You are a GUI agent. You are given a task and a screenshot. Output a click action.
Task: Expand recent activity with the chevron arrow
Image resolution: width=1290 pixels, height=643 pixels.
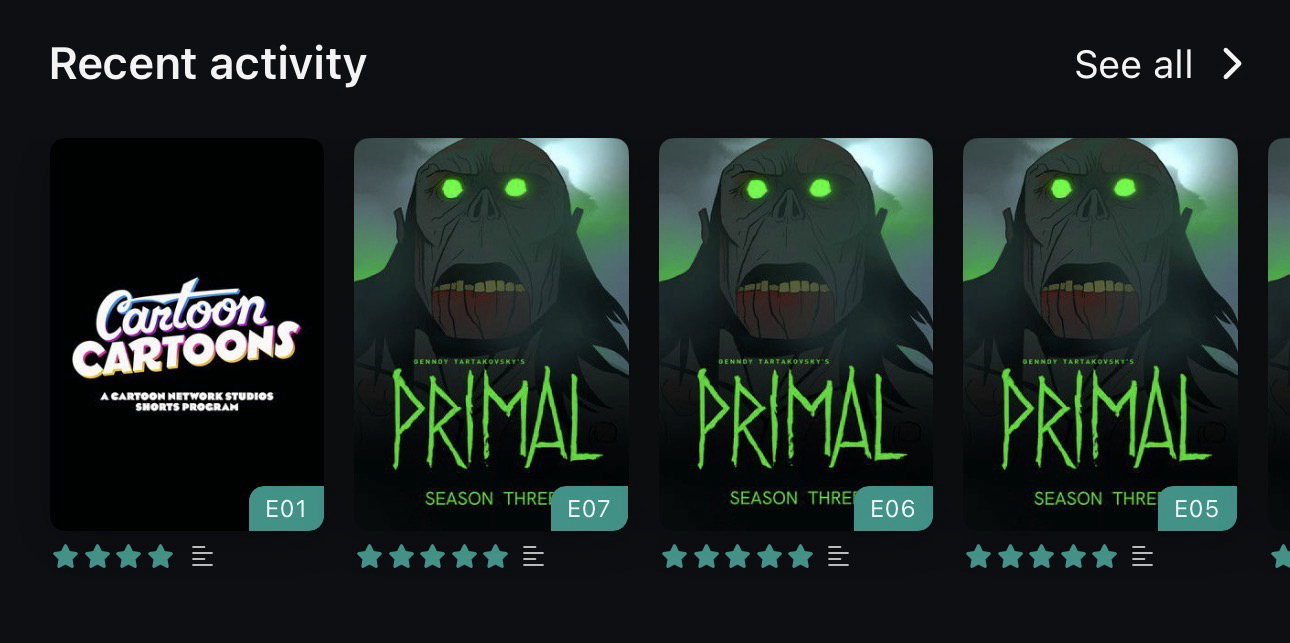tap(1232, 65)
